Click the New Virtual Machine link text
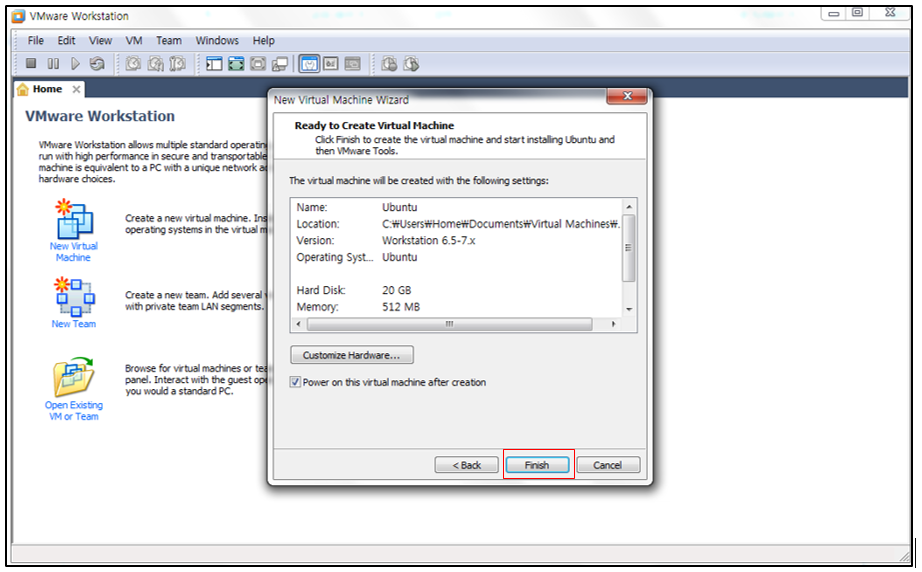Image resolution: width=922 pixels, height=572 pixels. click(x=74, y=252)
